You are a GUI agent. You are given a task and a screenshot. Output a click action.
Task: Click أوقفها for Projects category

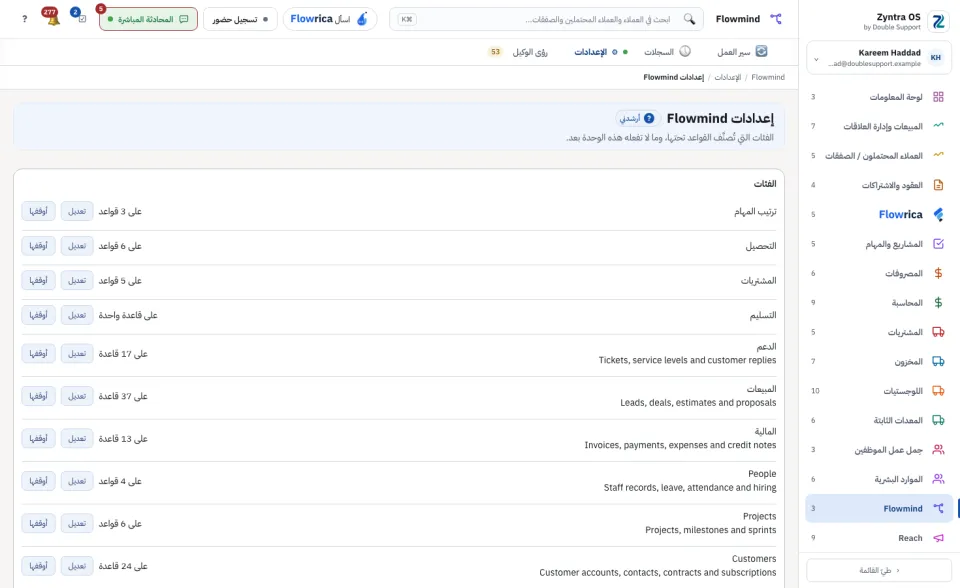[x=39, y=524]
